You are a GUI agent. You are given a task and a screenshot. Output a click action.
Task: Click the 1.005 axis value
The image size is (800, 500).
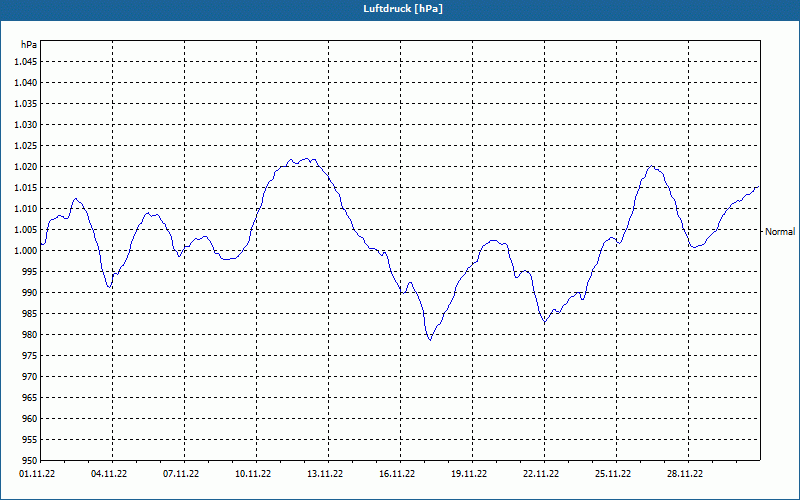coord(26,230)
